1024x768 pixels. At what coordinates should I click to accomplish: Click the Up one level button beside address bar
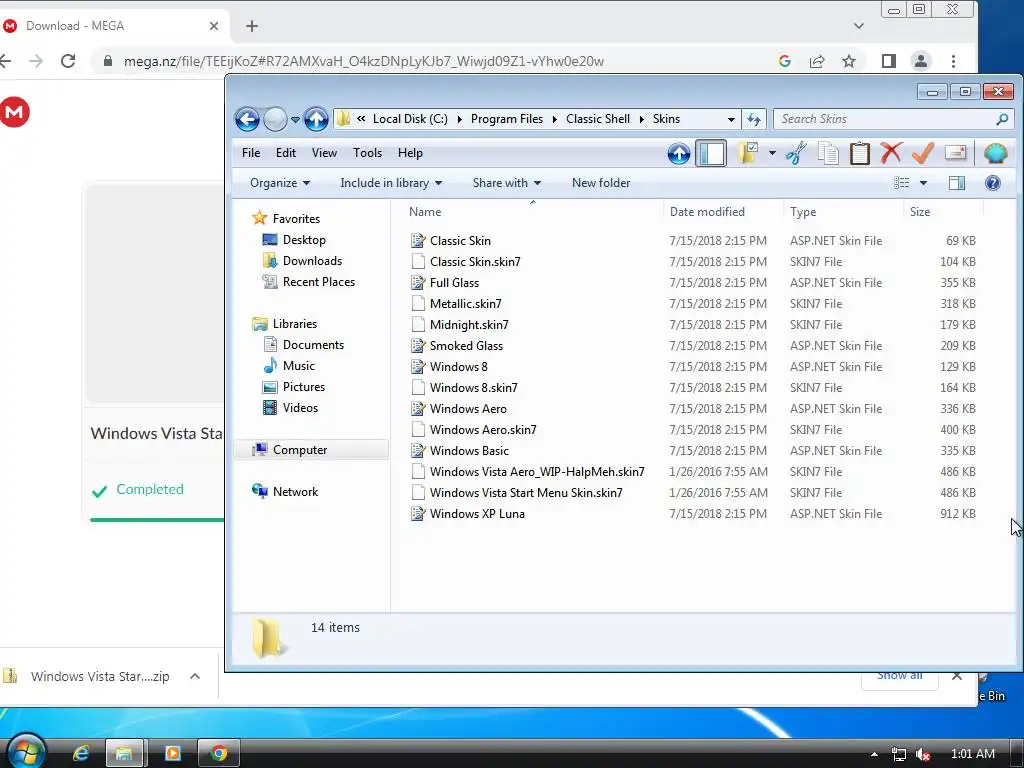pos(316,119)
